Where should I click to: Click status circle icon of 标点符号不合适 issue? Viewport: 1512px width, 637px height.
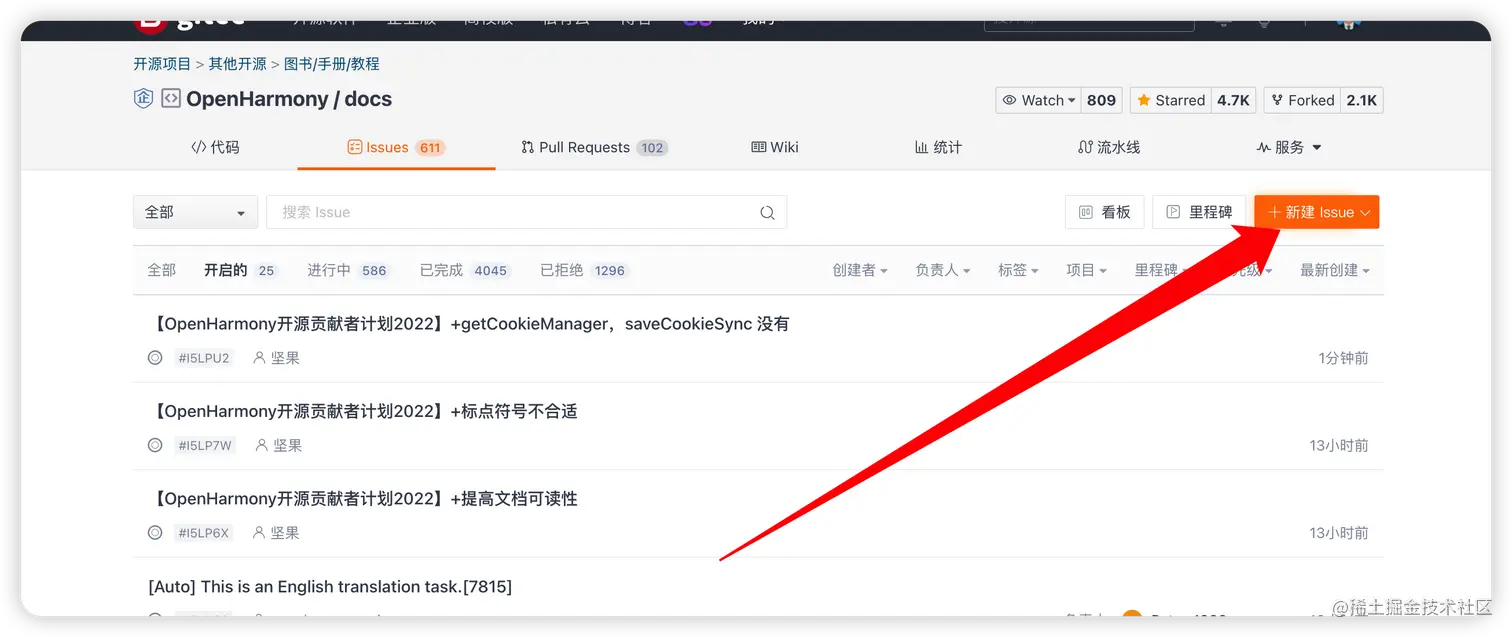tap(155, 446)
